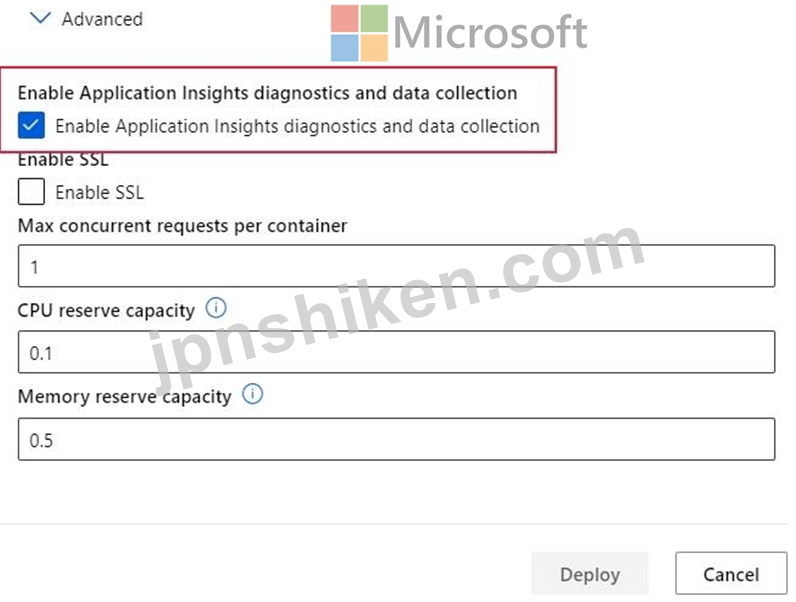Image resolution: width=796 pixels, height=602 pixels.
Task: Click the Max concurrent requests per container label
Action: (x=182, y=226)
